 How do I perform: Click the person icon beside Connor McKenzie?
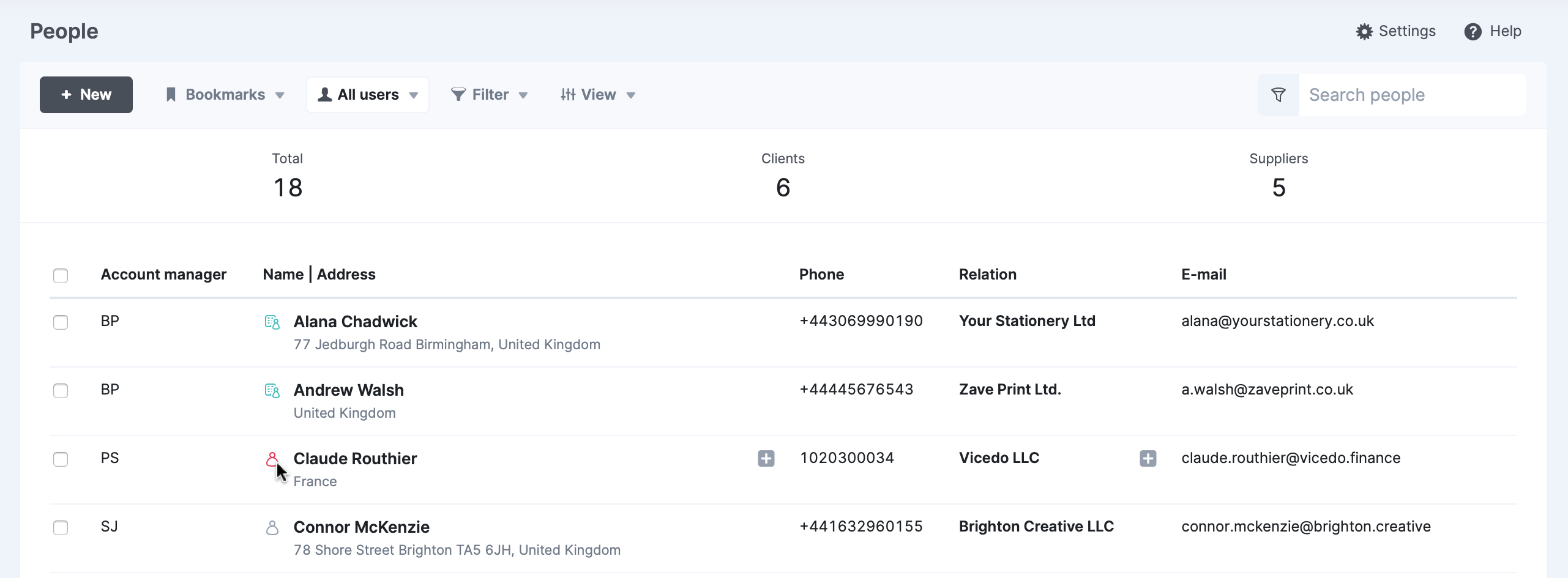(x=272, y=527)
